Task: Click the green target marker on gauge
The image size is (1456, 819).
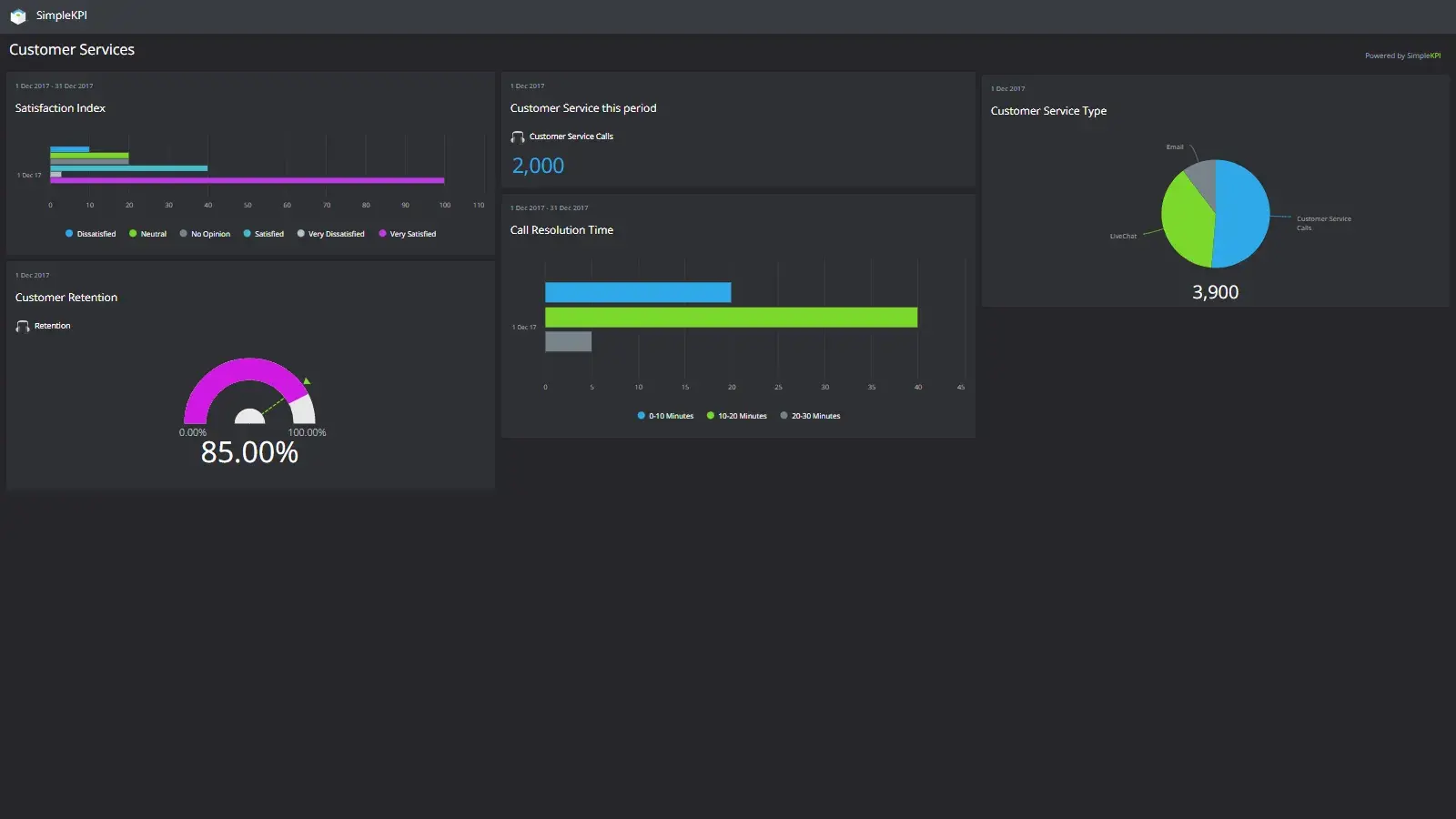Action: click(x=307, y=380)
